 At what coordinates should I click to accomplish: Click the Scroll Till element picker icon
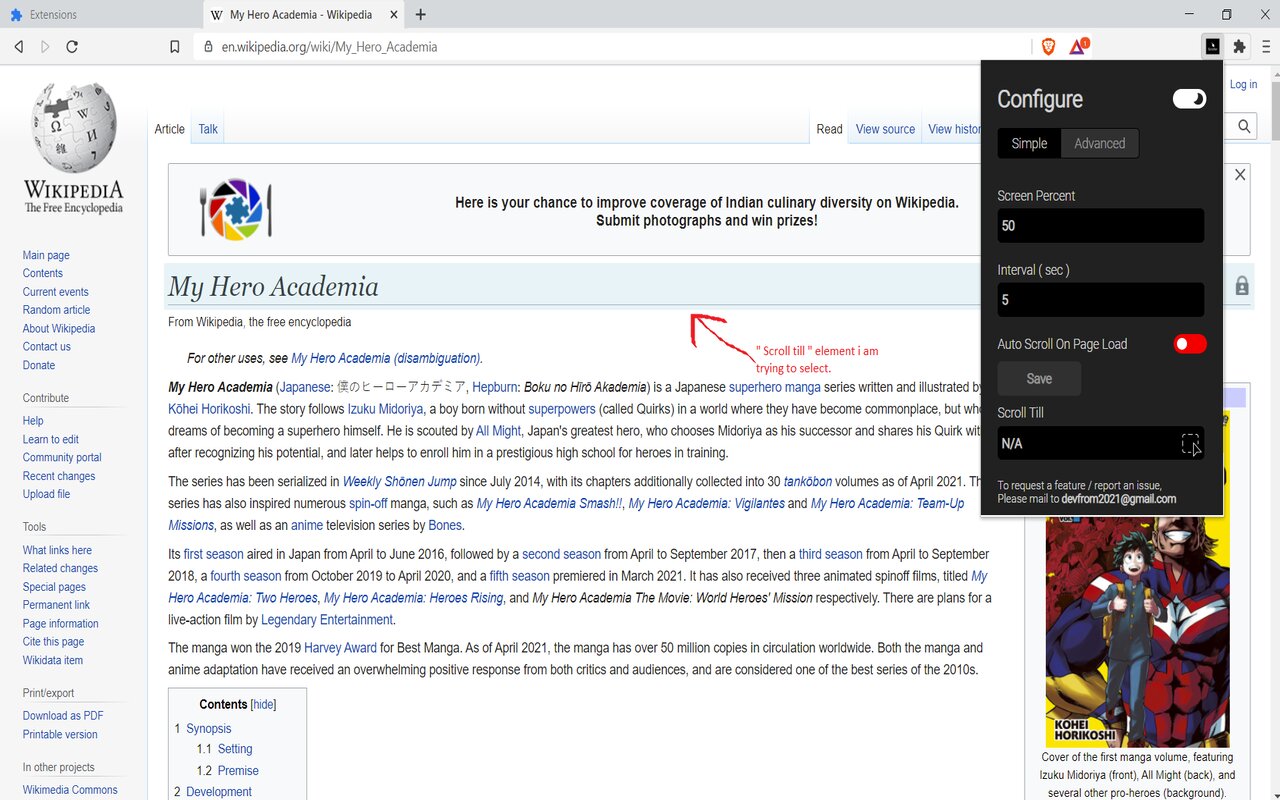click(1189, 444)
